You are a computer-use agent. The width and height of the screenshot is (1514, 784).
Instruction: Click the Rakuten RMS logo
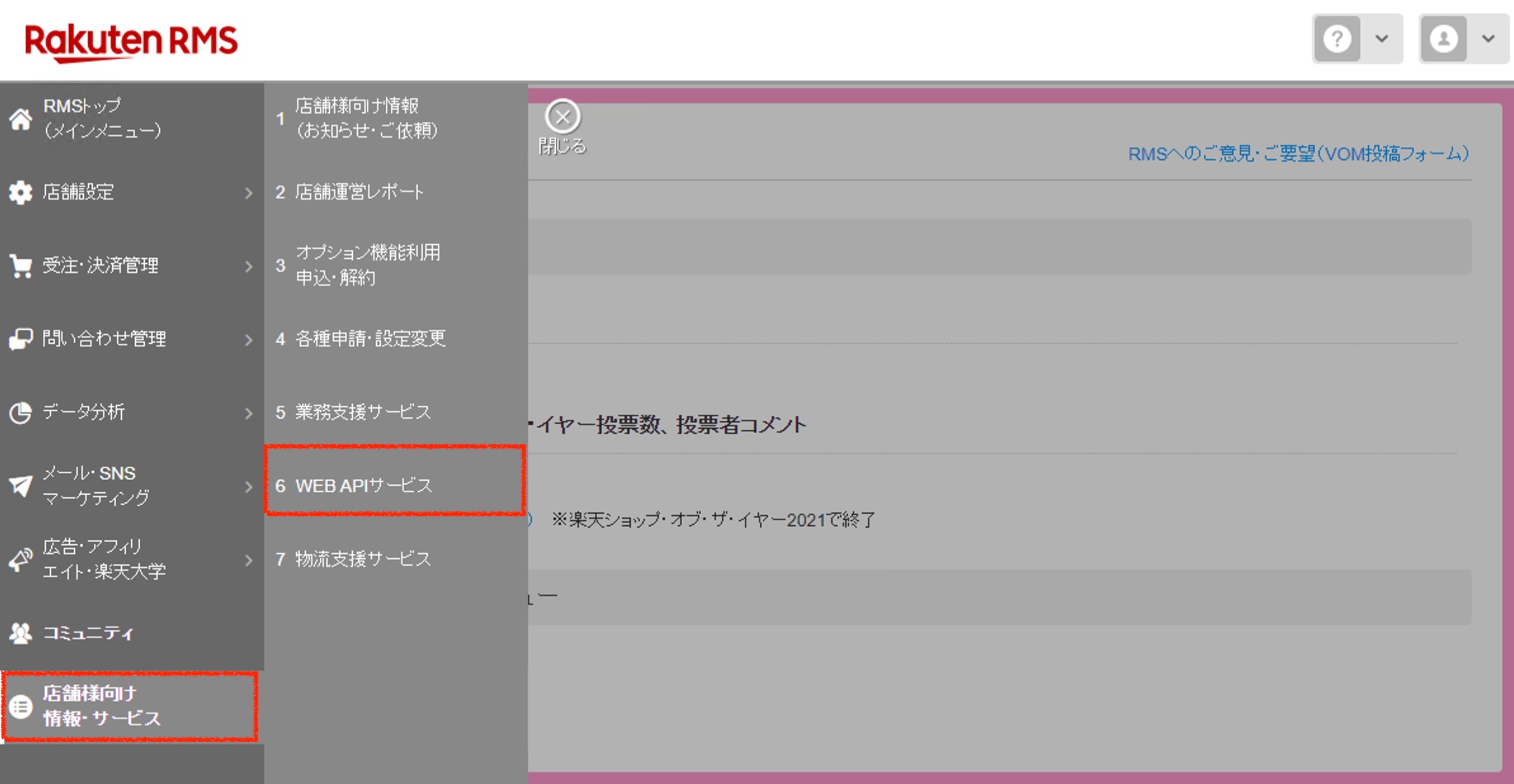coord(131,41)
